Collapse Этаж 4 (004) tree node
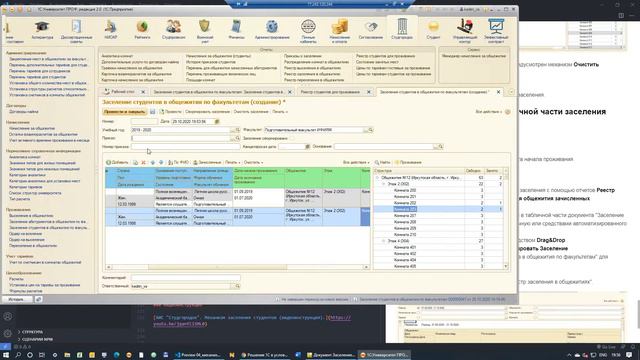Viewport: 640px width, 360px height. (x=383, y=241)
